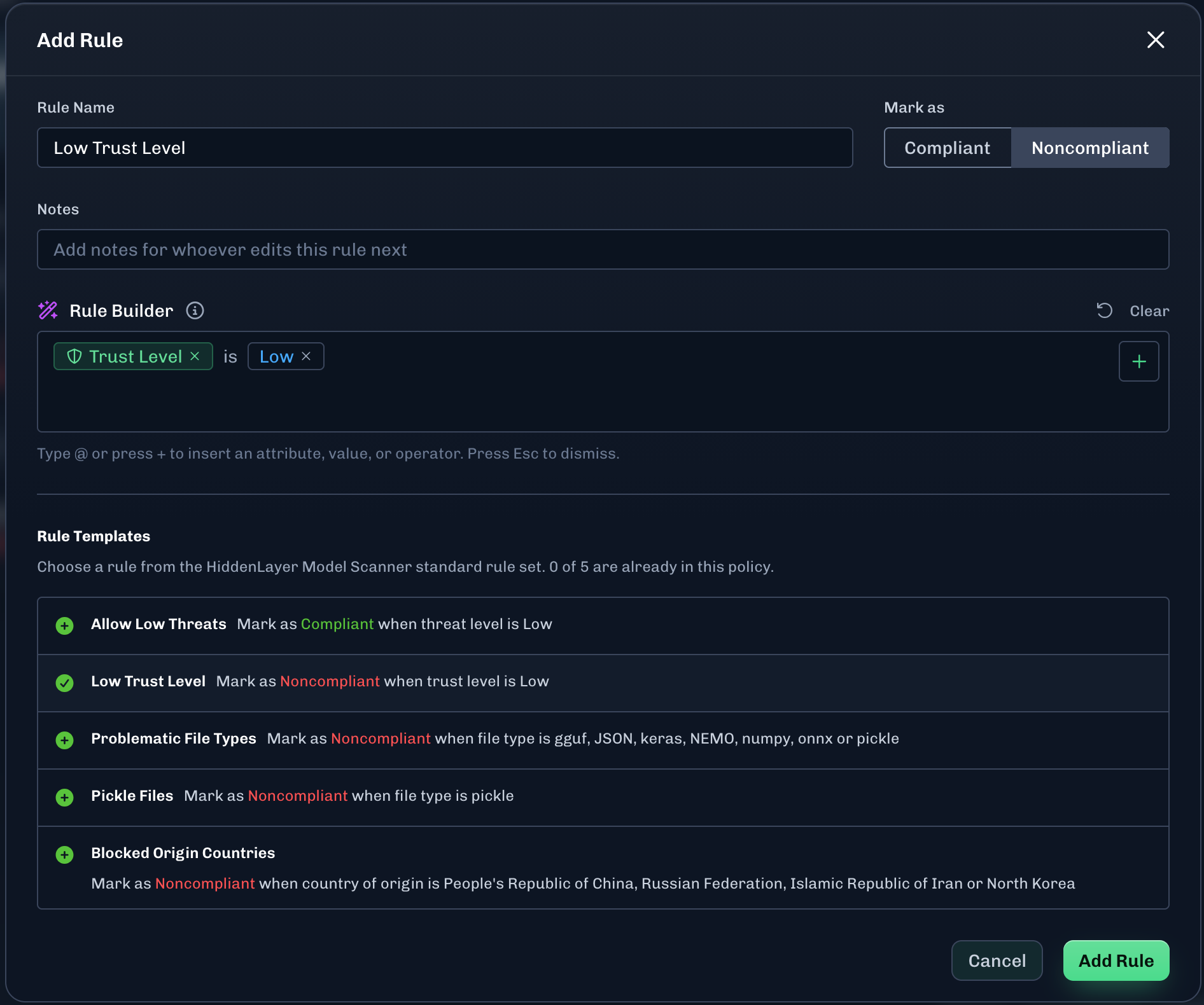
Task: Close the Add Rule dialog
Action: pyautogui.click(x=1156, y=40)
